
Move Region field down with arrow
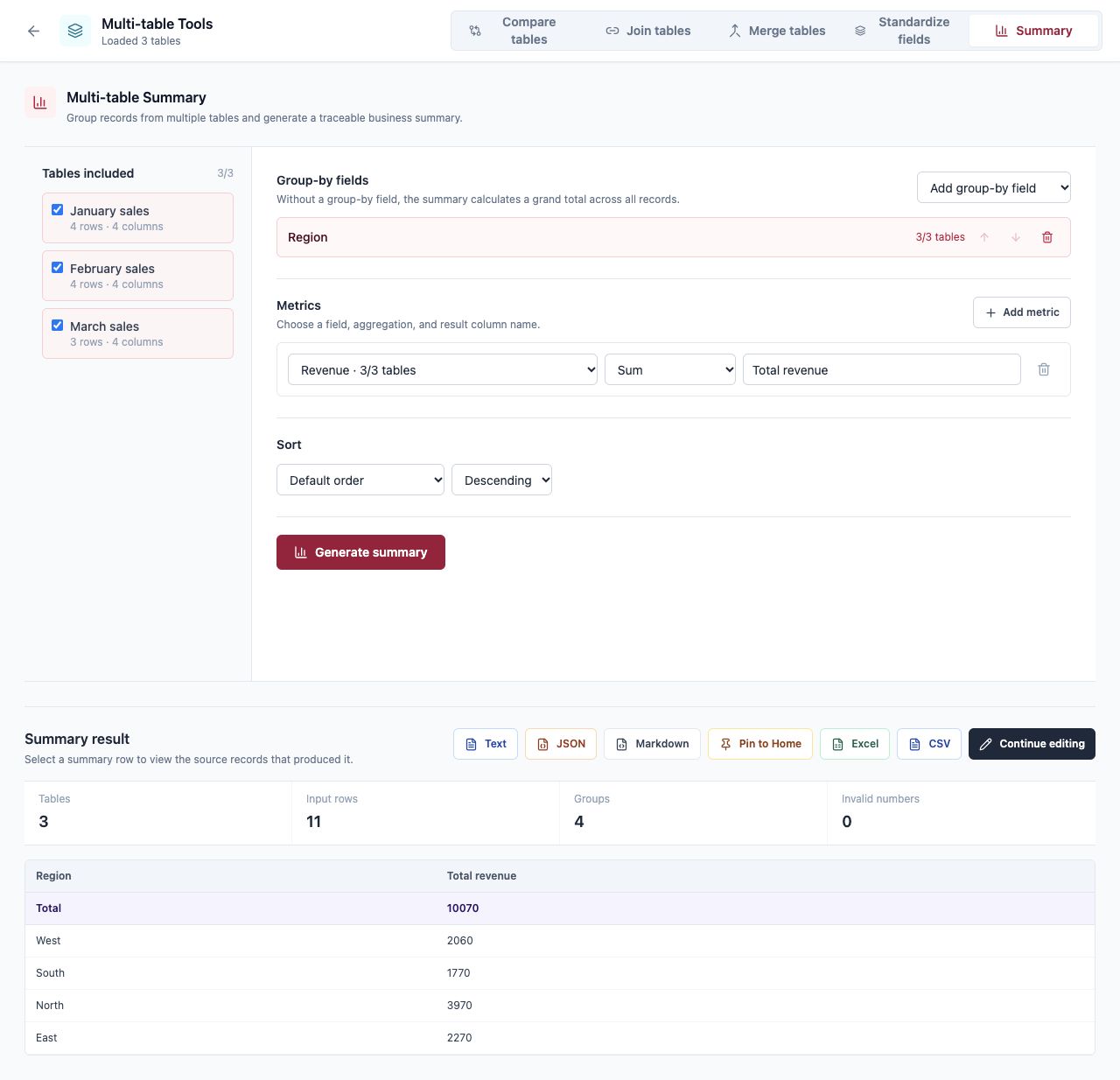tap(1016, 237)
